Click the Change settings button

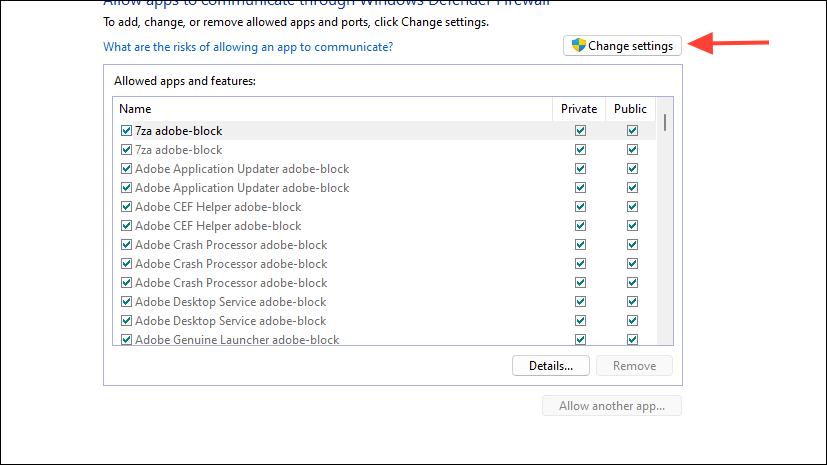point(622,46)
